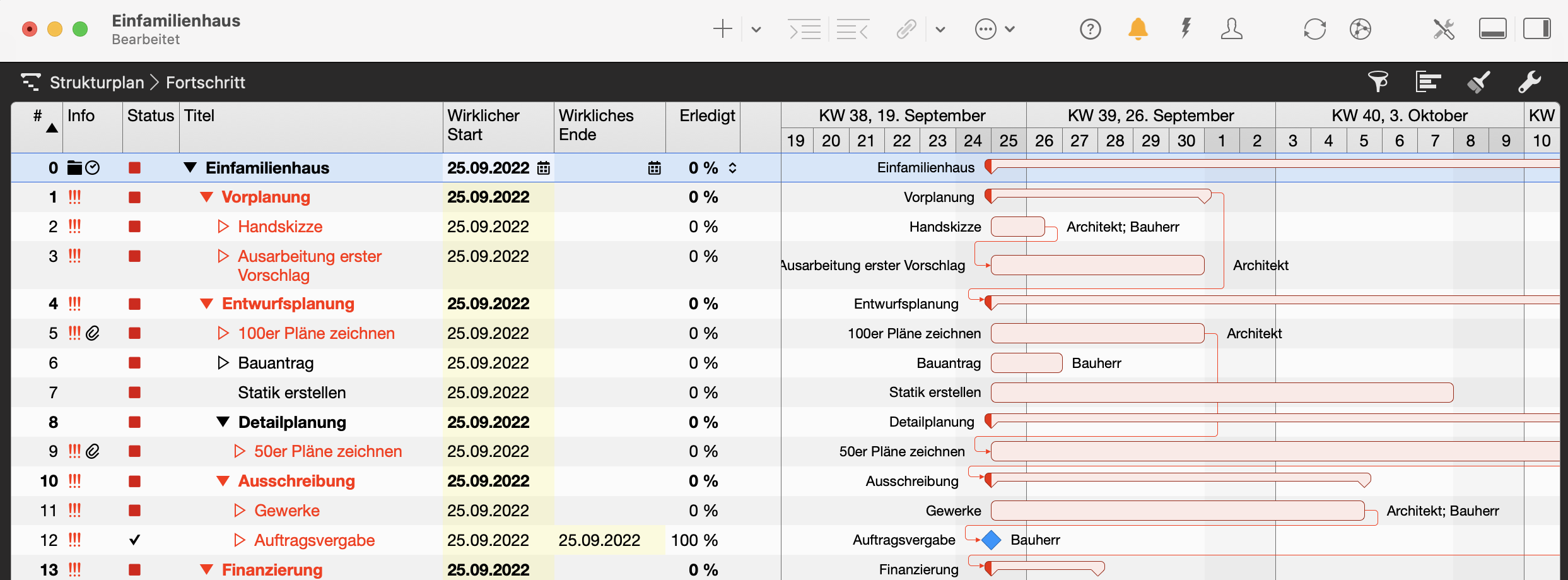Click the Statik erstellen Gantt bar

click(1221, 393)
